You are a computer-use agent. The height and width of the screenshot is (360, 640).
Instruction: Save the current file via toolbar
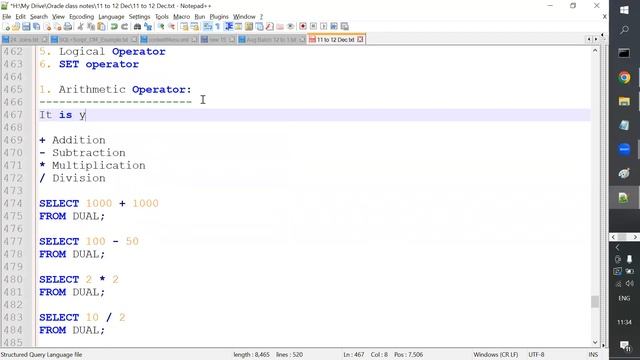(x=26, y=27)
